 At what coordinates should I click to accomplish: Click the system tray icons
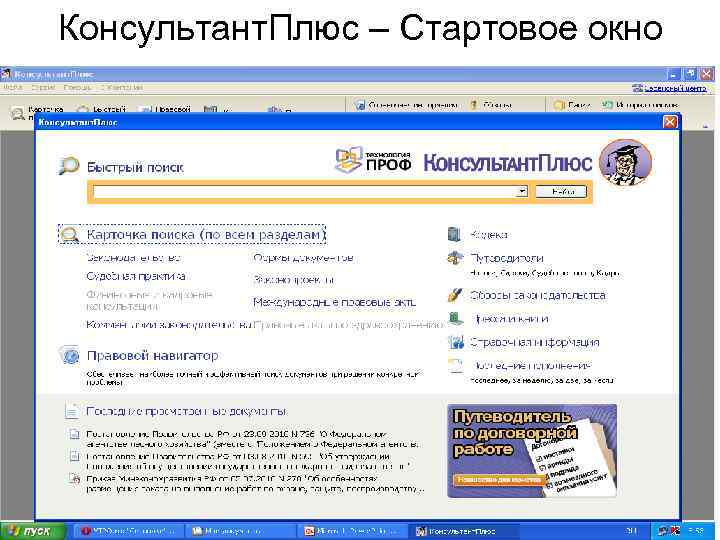point(668,531)
